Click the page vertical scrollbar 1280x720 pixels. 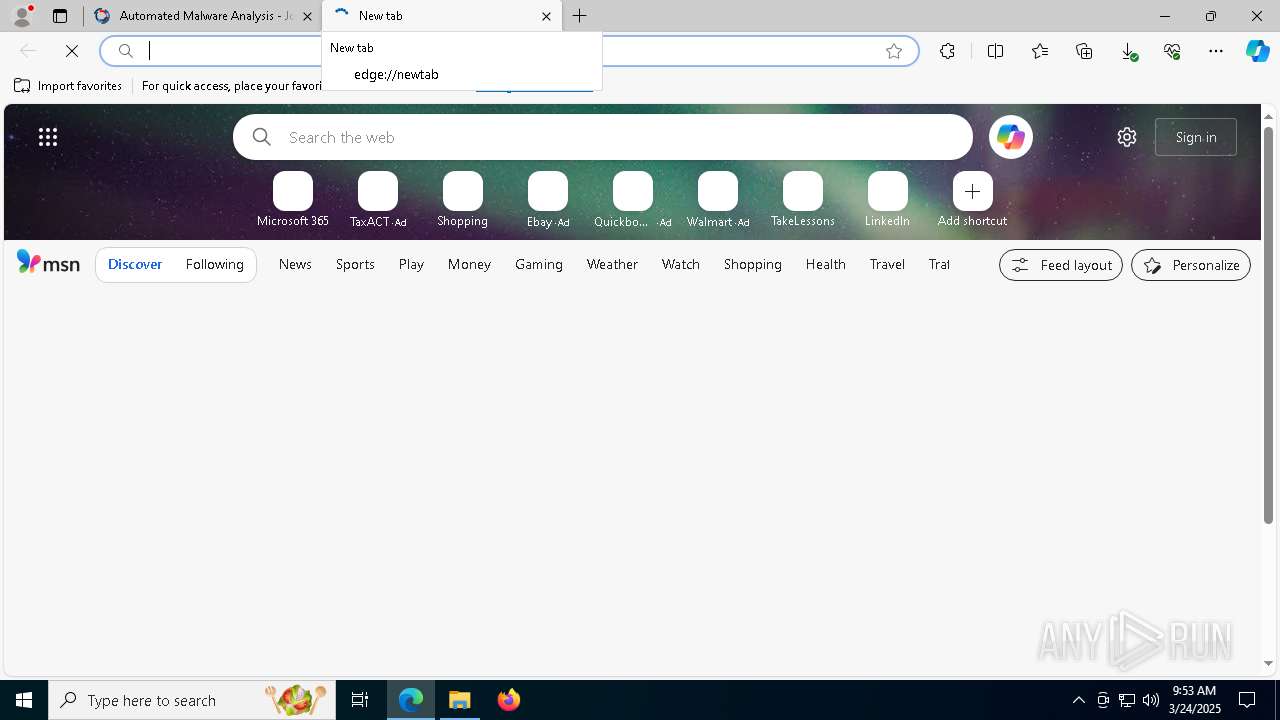click(x=1269, y=325)
